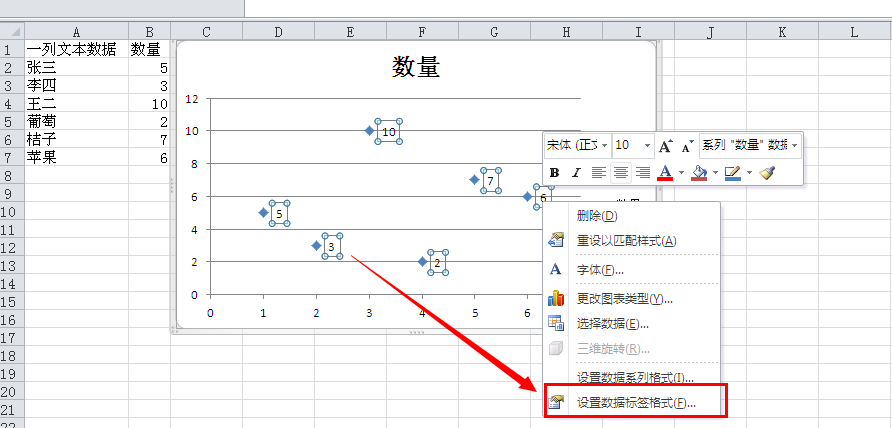Select data label 7 on chart
This screenshot has width=892, height=428.
click(x=491, y=180)
